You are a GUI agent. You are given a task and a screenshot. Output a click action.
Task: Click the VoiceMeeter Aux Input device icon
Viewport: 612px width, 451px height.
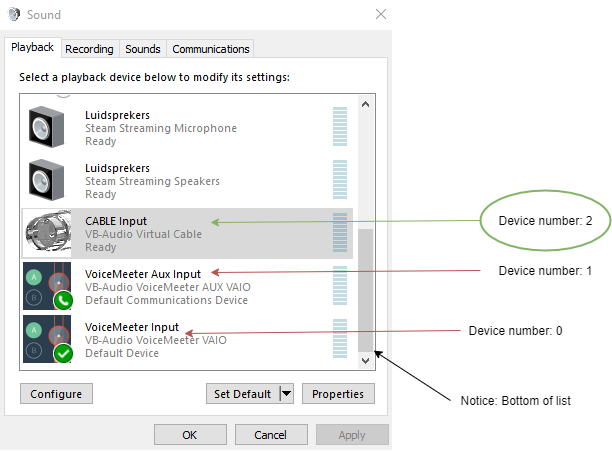[x=48, y=286]
